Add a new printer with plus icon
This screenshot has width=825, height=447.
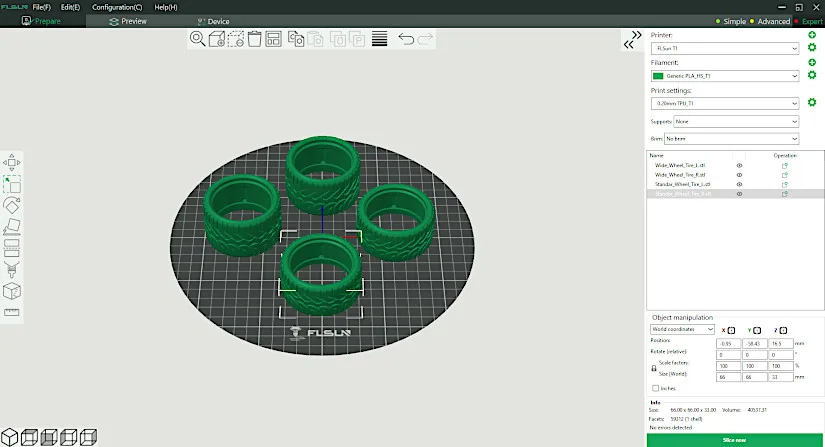click(x=812, y=35)
